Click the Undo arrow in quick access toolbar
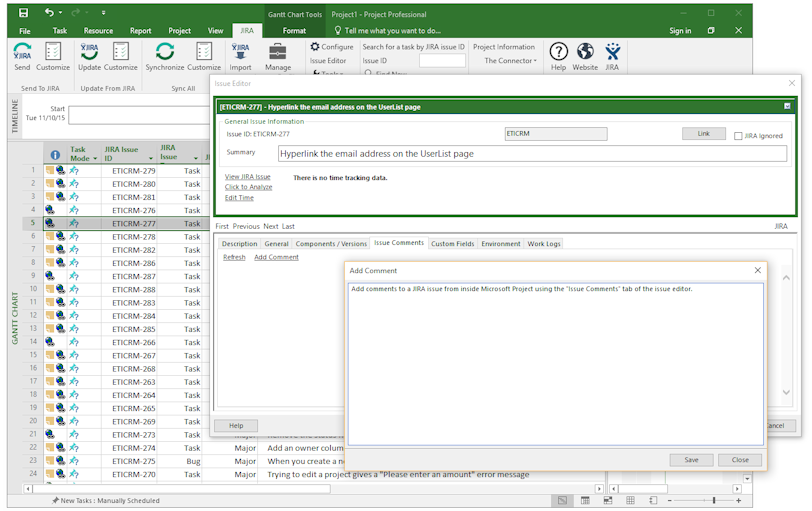The image size is (812, 511). 49,12
